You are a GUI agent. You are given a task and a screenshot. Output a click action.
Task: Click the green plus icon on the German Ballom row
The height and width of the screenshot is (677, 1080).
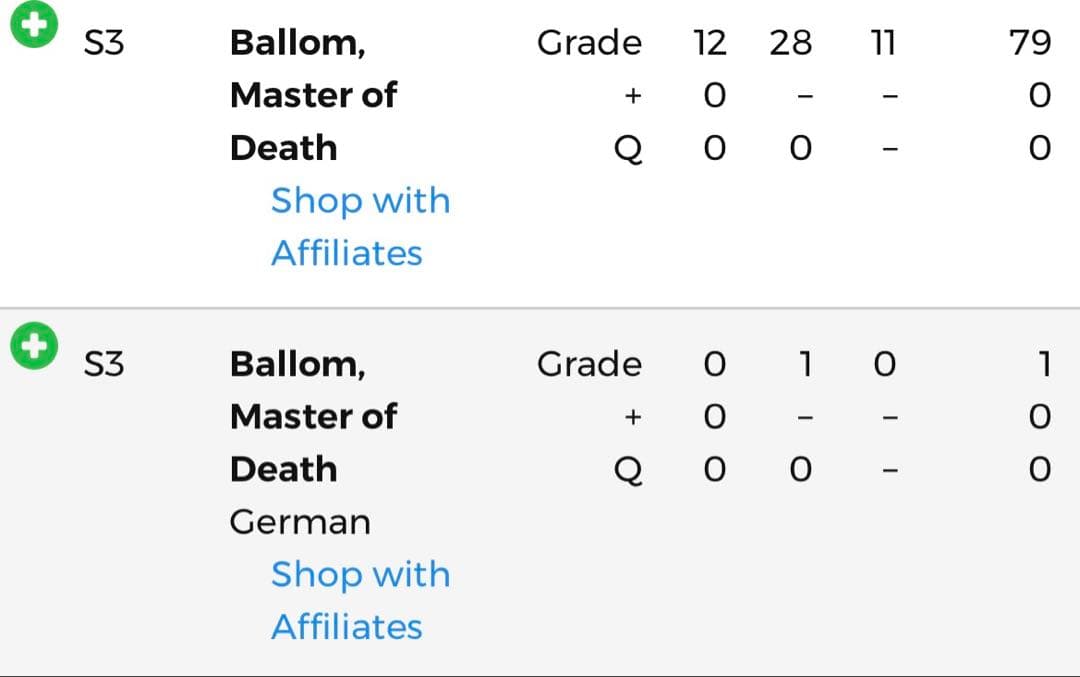(34, 346)
